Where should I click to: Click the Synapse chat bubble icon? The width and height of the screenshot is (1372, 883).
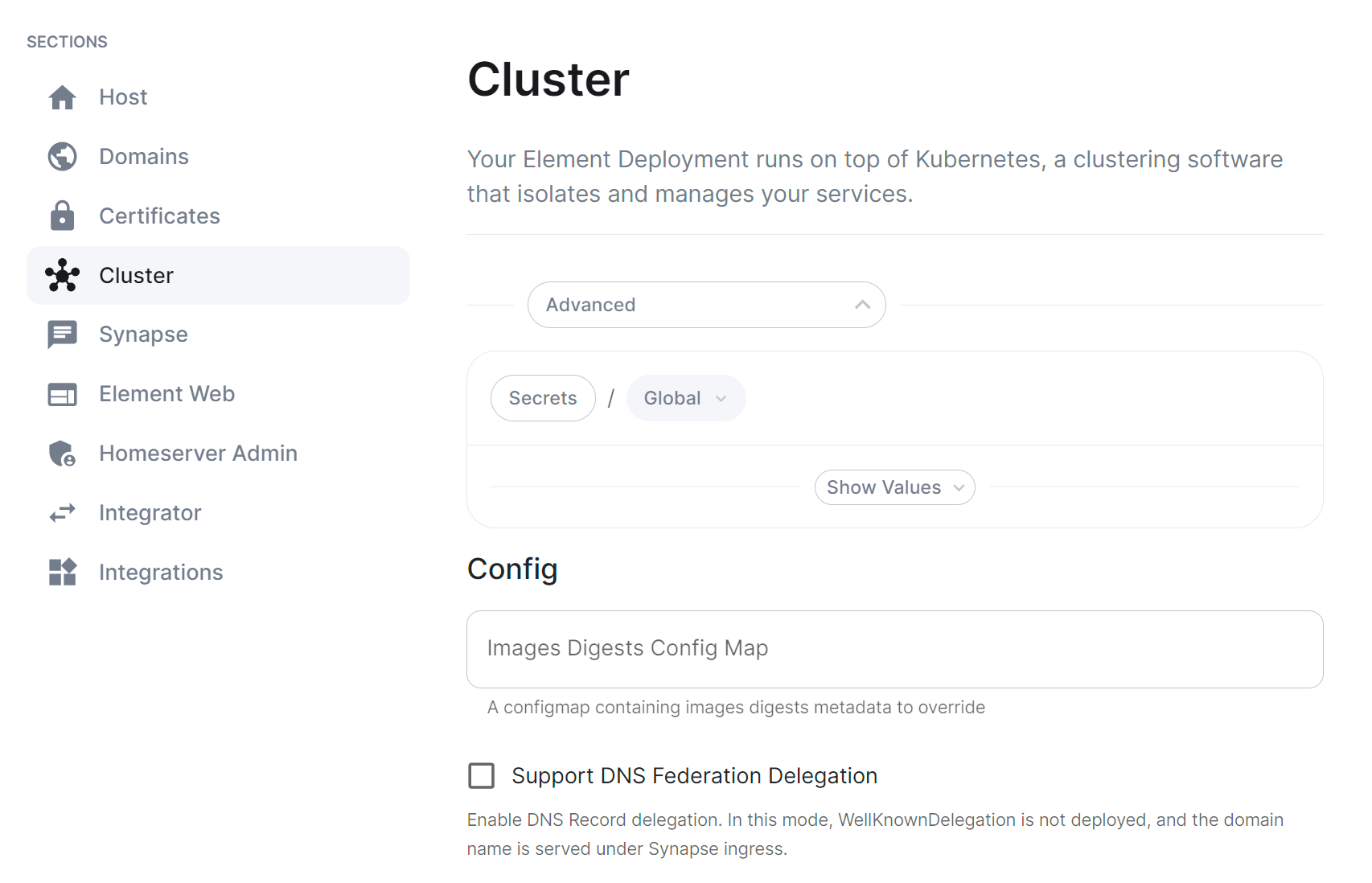(62, 335)
